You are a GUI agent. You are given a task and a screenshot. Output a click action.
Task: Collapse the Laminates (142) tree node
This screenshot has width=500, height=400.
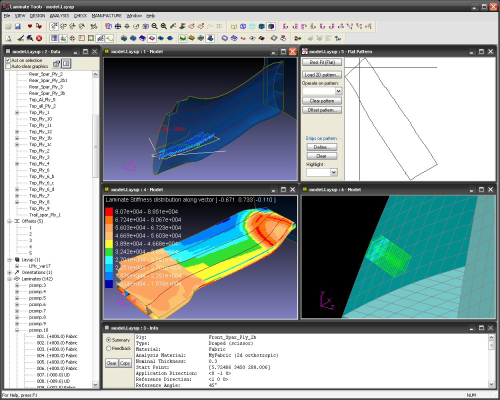click(x=10, y=279)
